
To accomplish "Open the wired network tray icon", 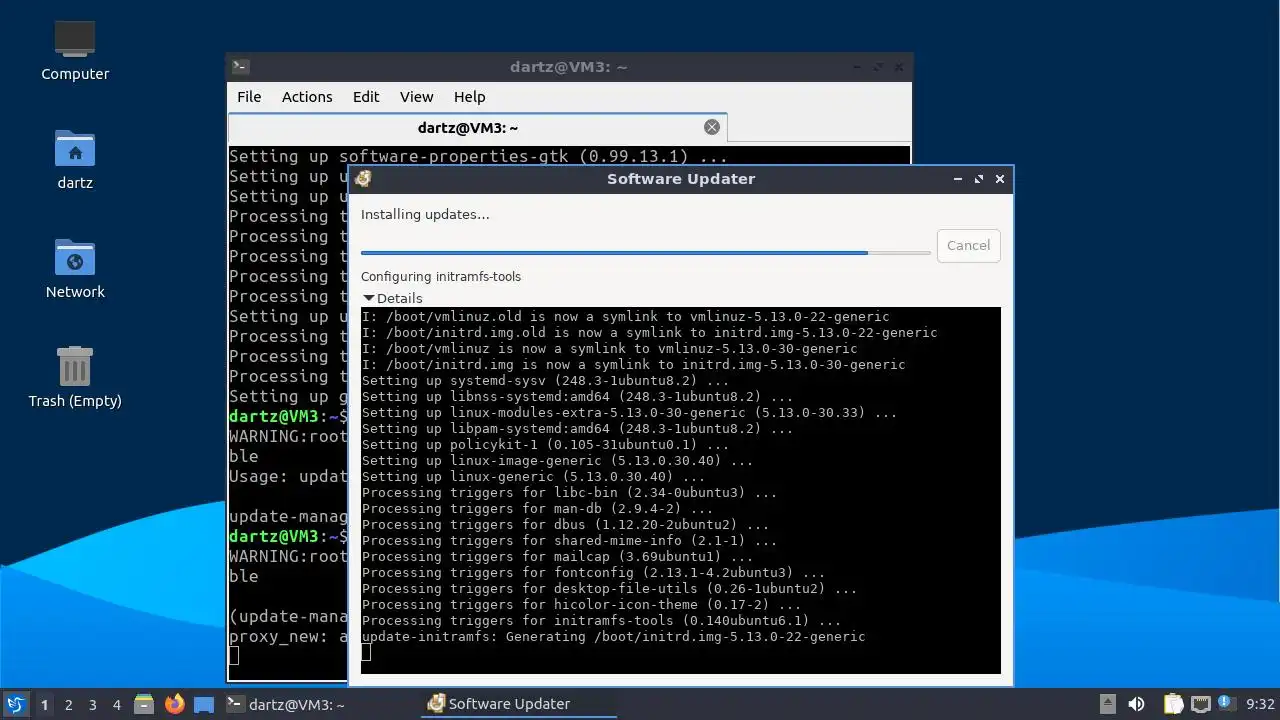I will click(1200, 704).
